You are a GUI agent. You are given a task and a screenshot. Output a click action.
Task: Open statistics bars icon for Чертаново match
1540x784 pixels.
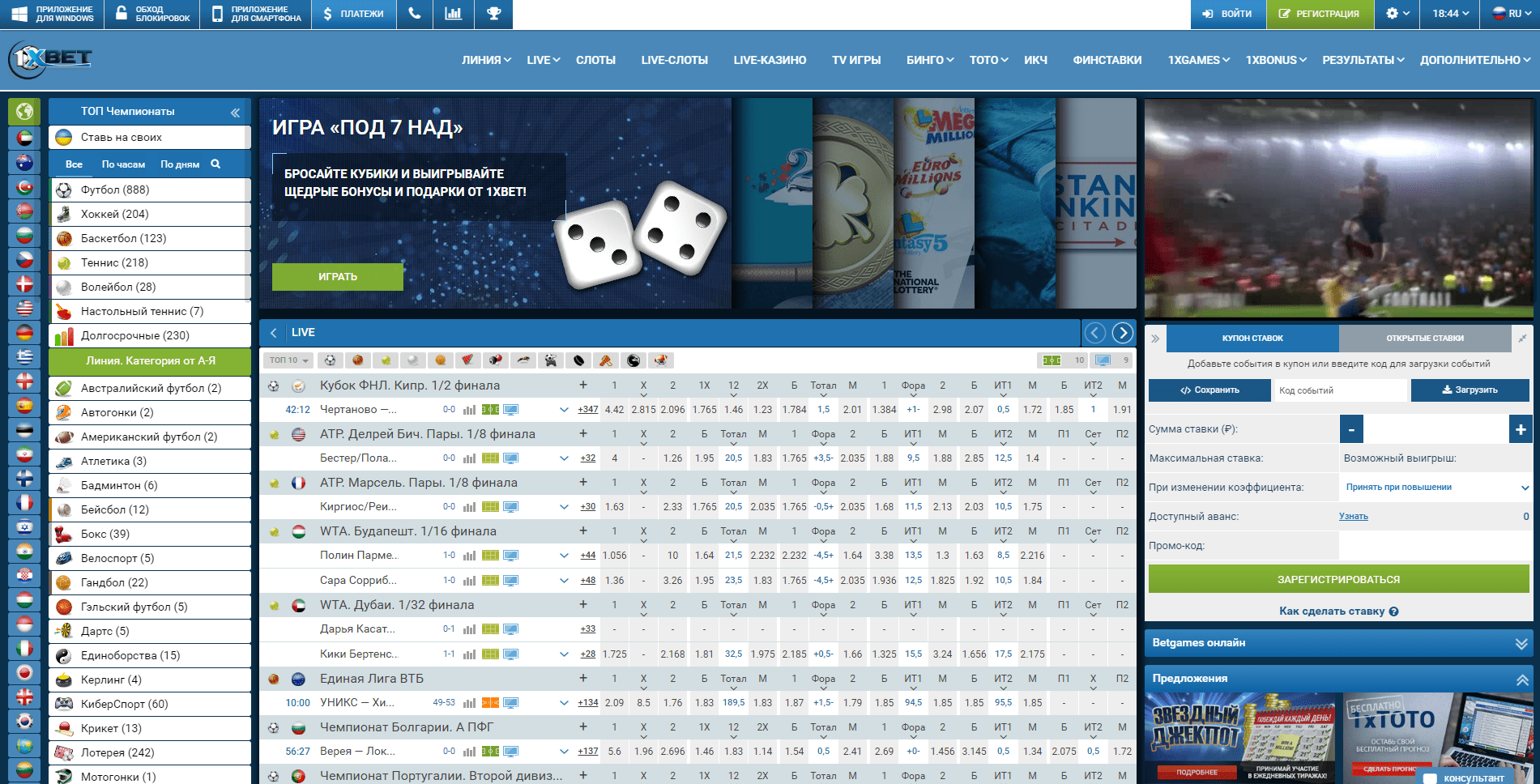tap(469, 410)
